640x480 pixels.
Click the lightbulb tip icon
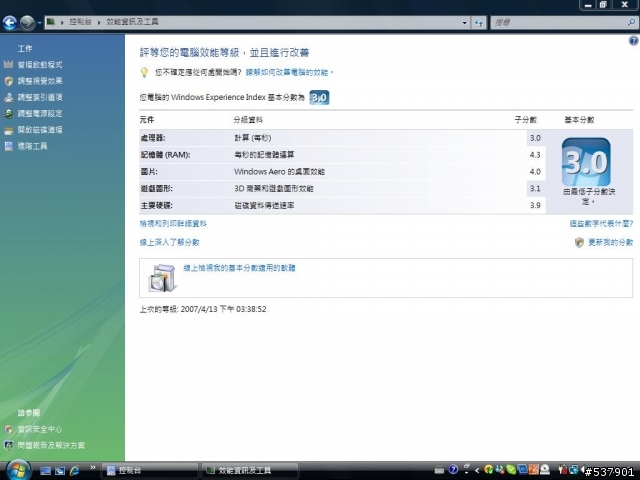click(x=144, y=72)
